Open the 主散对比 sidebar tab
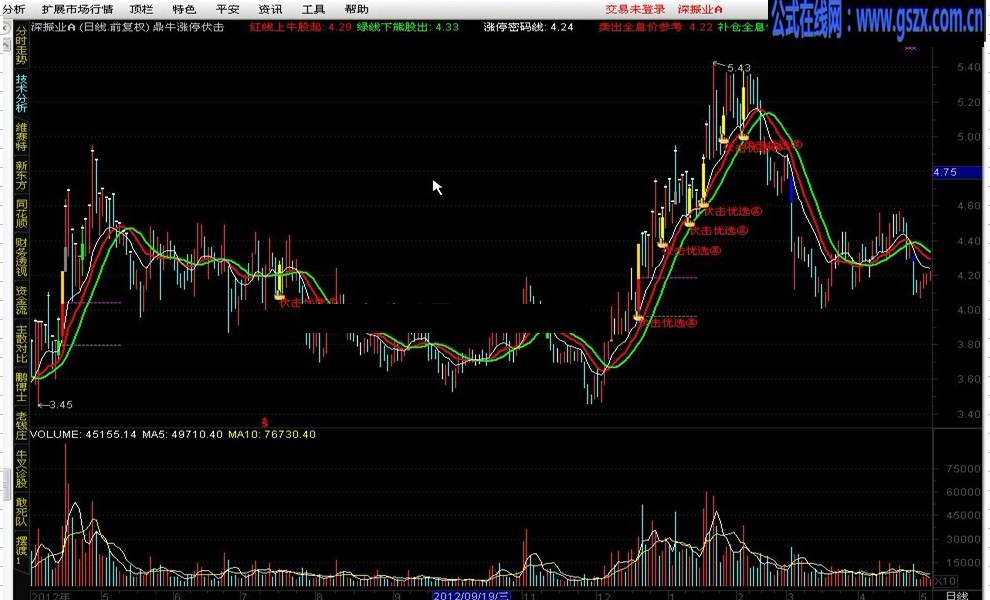This screenshot has width=990, height=600. pos(21,344)
